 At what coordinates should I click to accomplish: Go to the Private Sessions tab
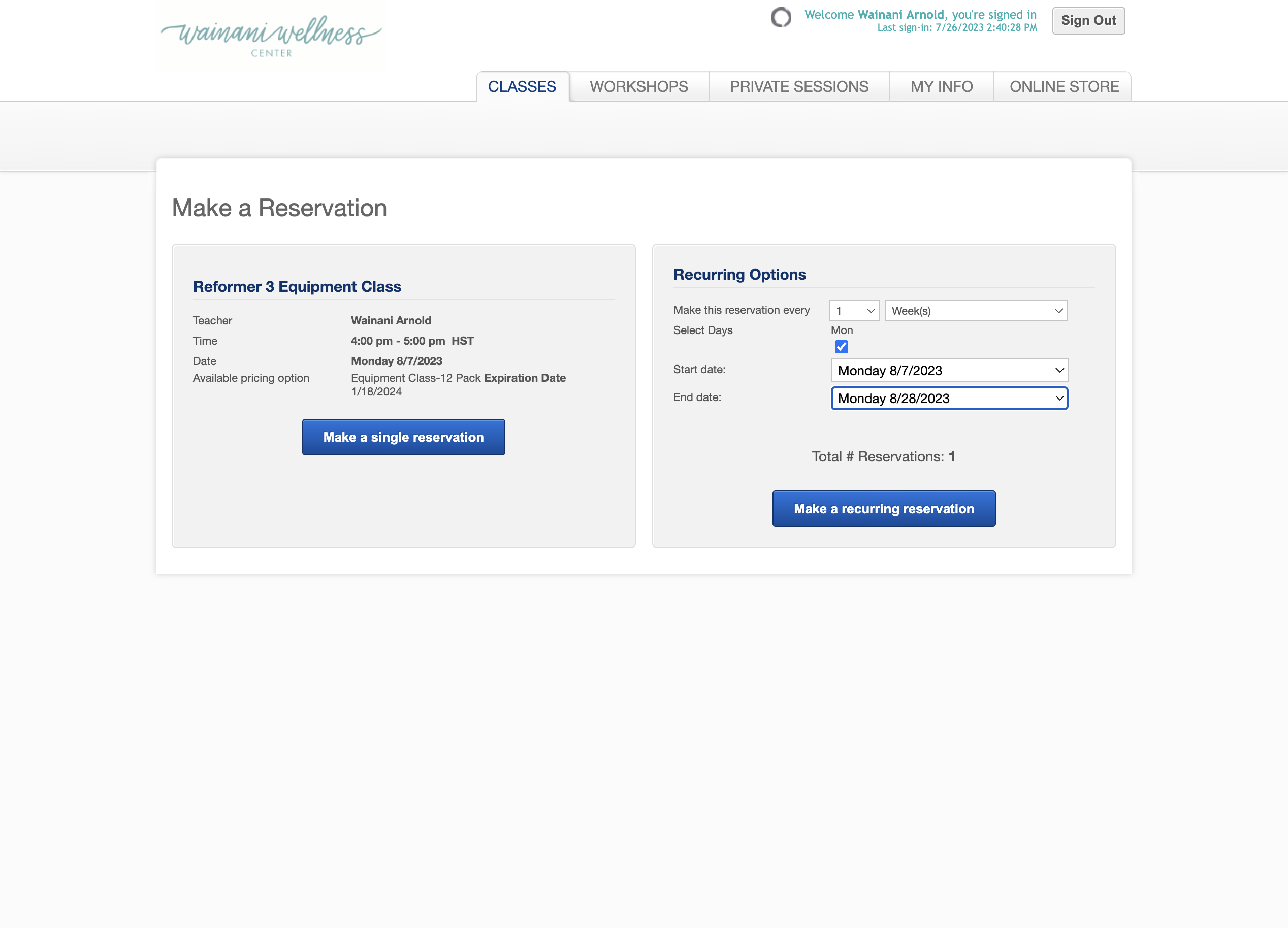tap(799, 87)
